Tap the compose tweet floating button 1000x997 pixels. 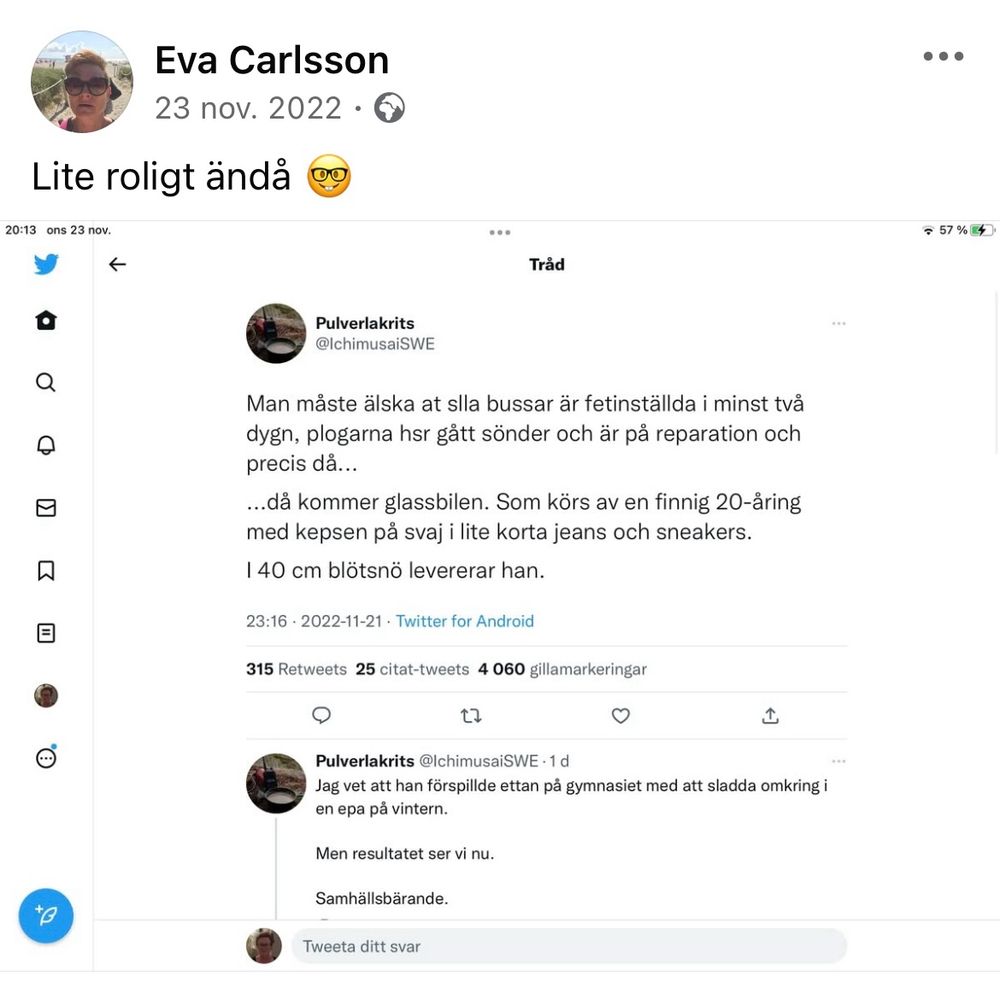click(46, 915)
